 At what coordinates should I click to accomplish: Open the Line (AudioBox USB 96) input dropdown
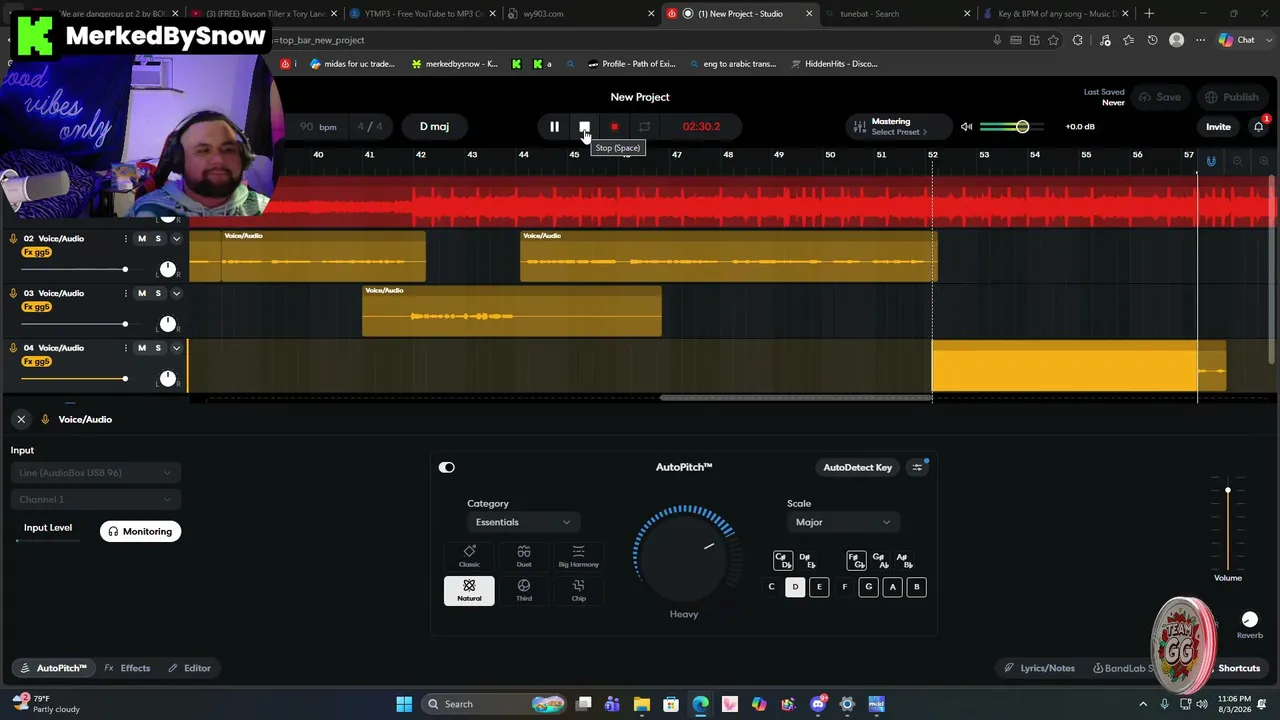coord(95,473)
